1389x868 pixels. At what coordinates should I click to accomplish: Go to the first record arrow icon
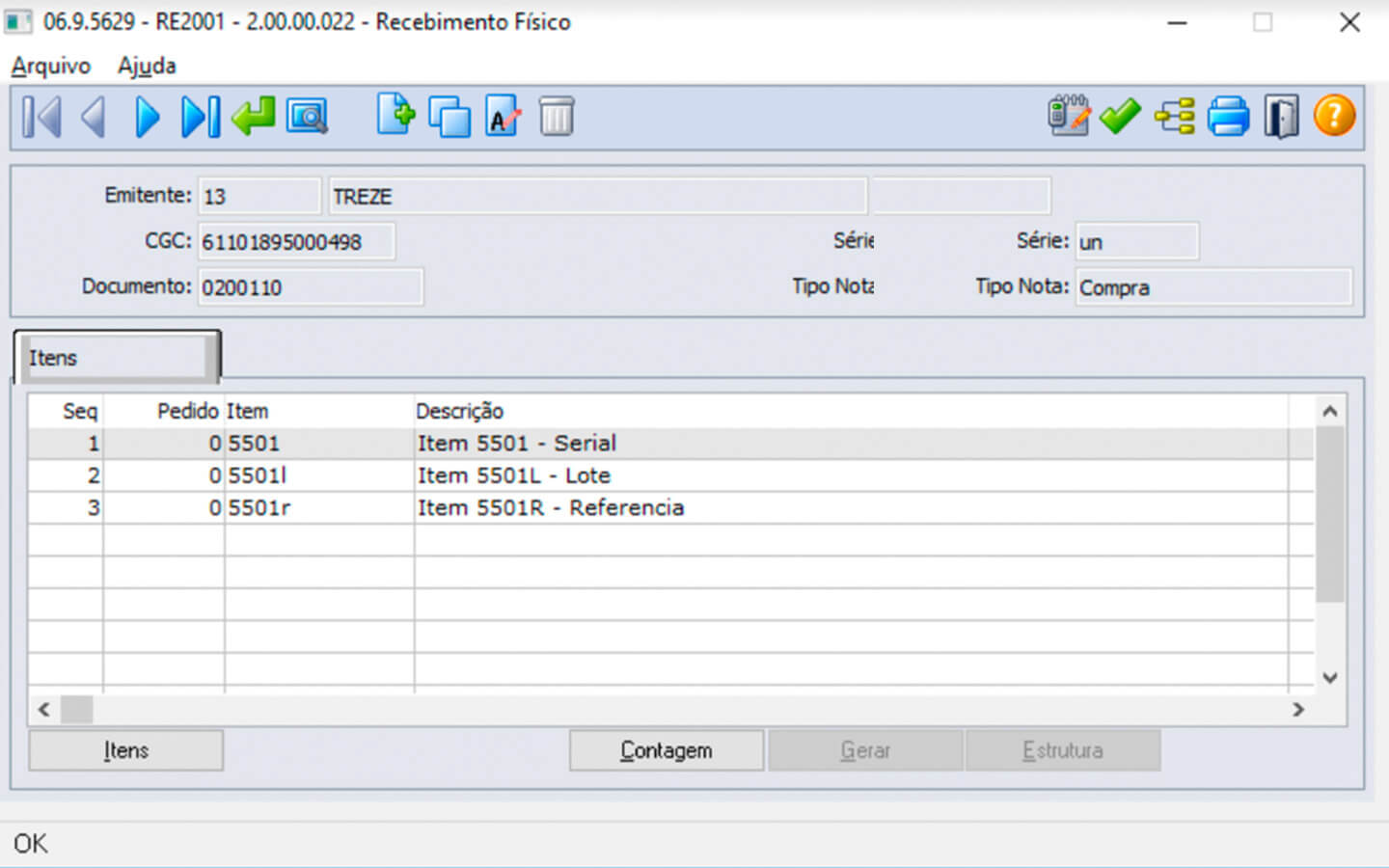coord(41,118)
